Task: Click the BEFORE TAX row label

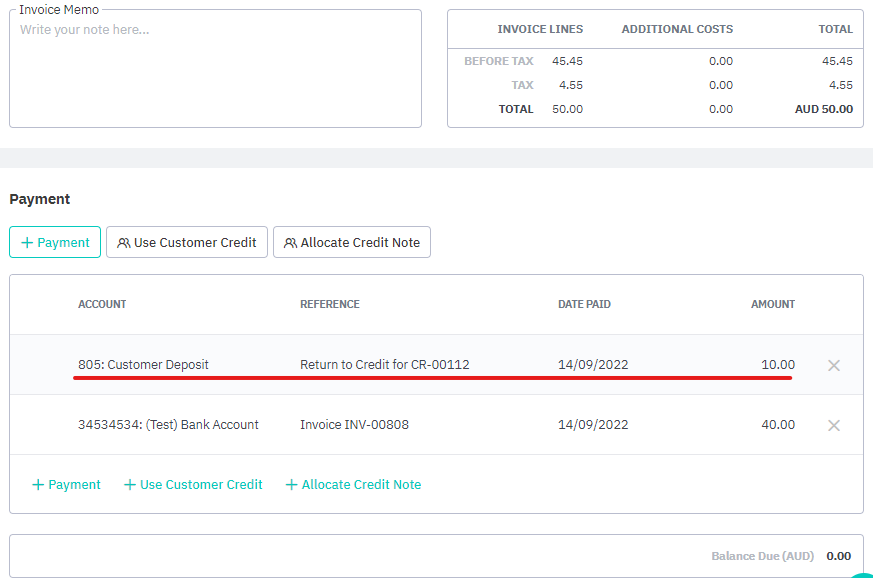Action: 499,61
